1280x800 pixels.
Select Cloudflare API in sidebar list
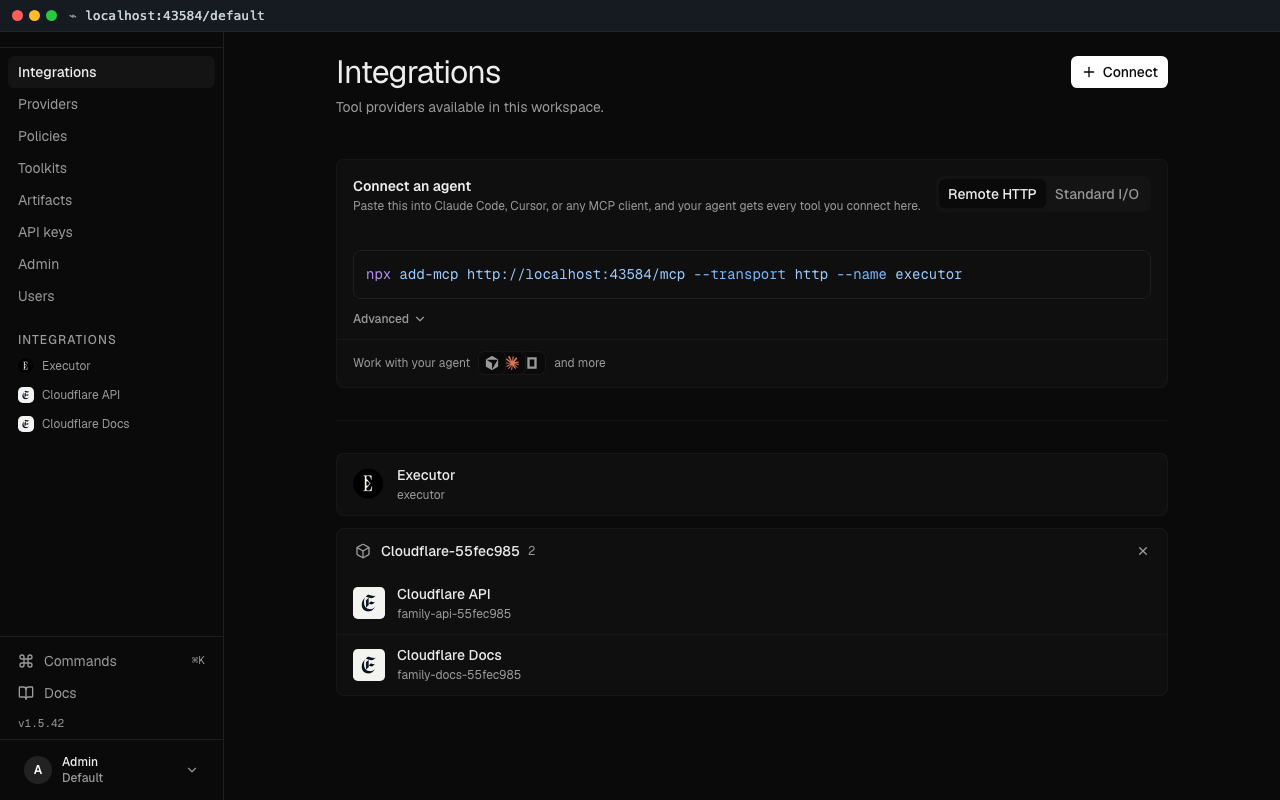(111, 395)
